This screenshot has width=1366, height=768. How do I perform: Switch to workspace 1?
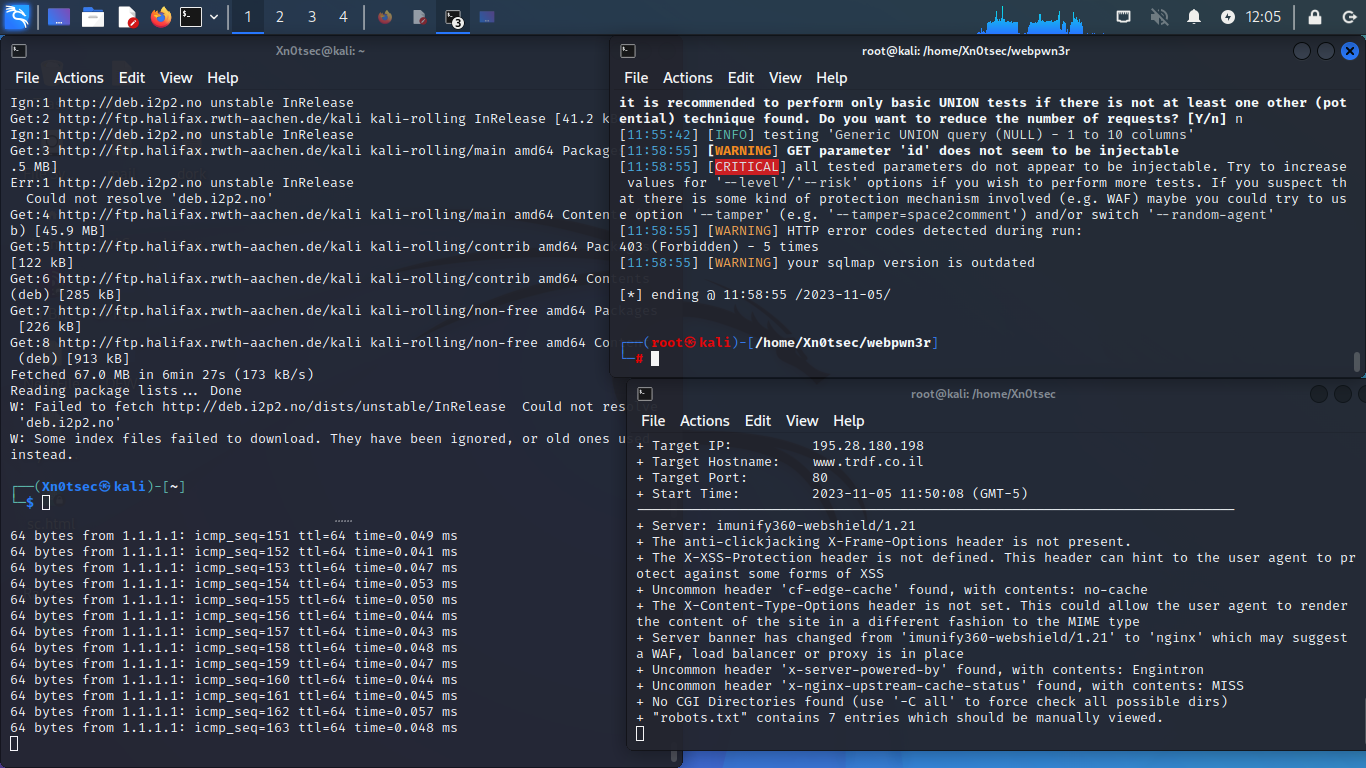point(247,17)
